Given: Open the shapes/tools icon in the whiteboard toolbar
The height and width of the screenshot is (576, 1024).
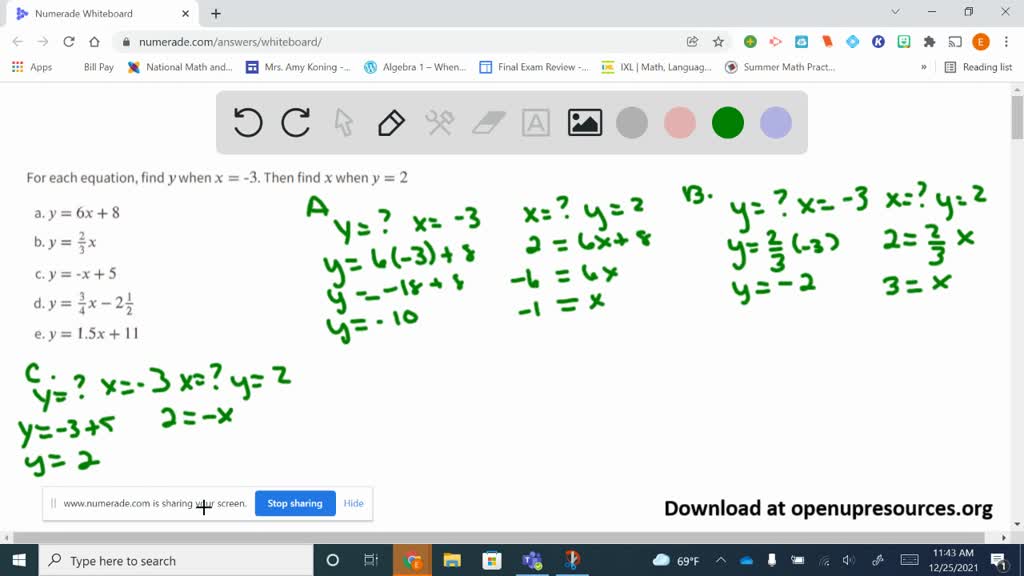Looking at the screenshot, I should (x=437, y=122).
